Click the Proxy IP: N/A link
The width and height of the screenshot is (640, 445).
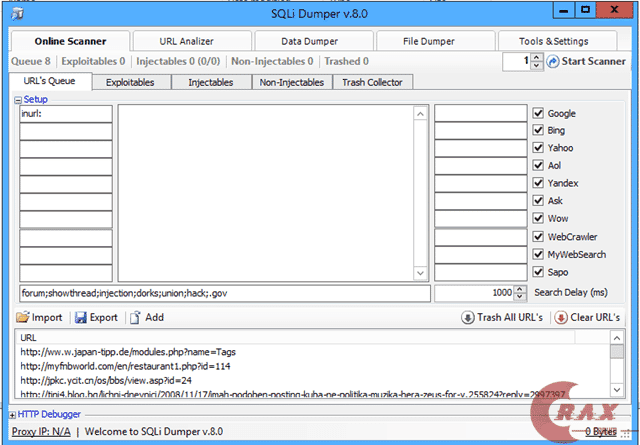[41, 432]
